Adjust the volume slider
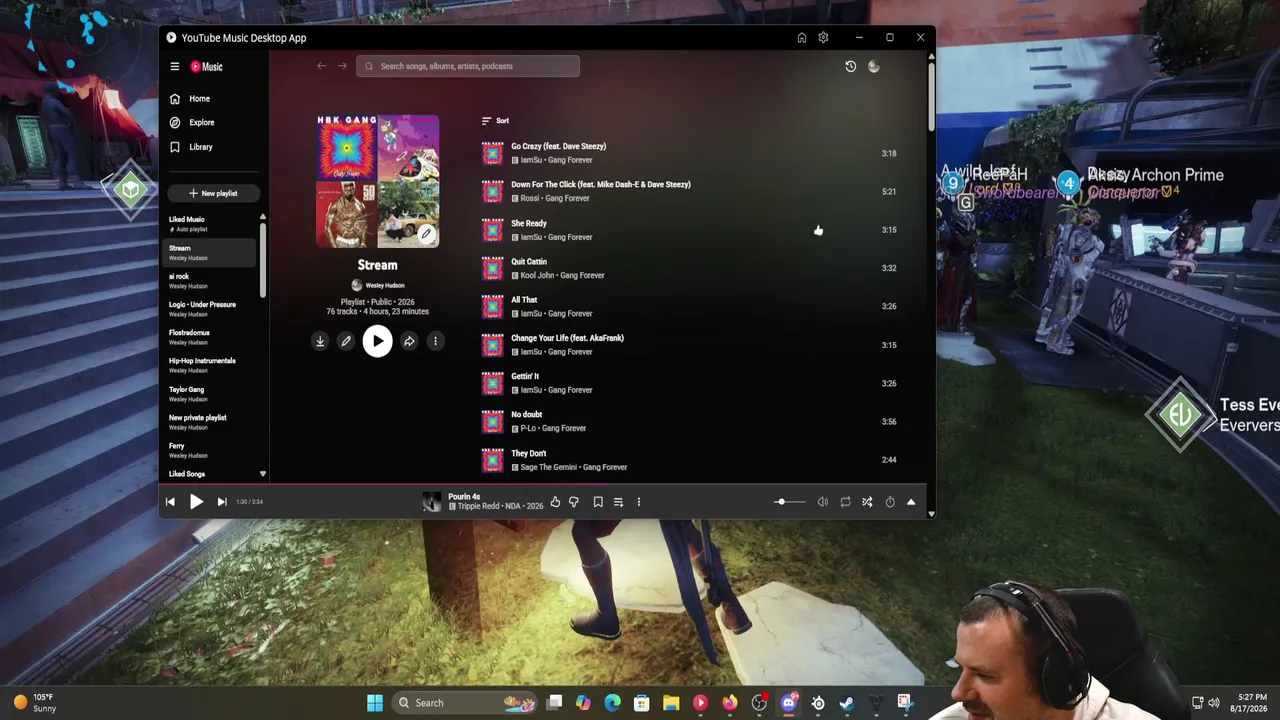The image size is (1280, 720). point(789,502)
